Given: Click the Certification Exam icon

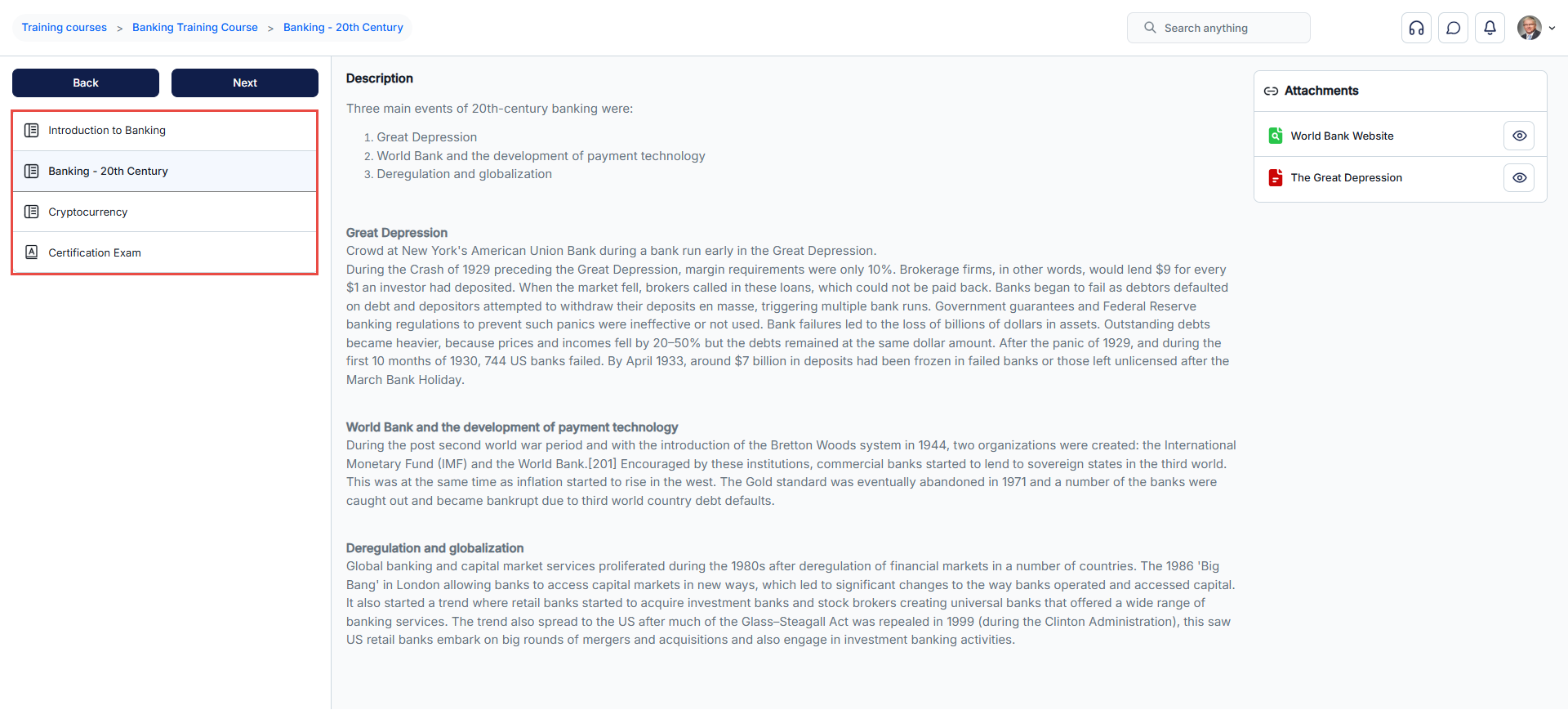Looking at the screenshot, I should tap(32, 252).
